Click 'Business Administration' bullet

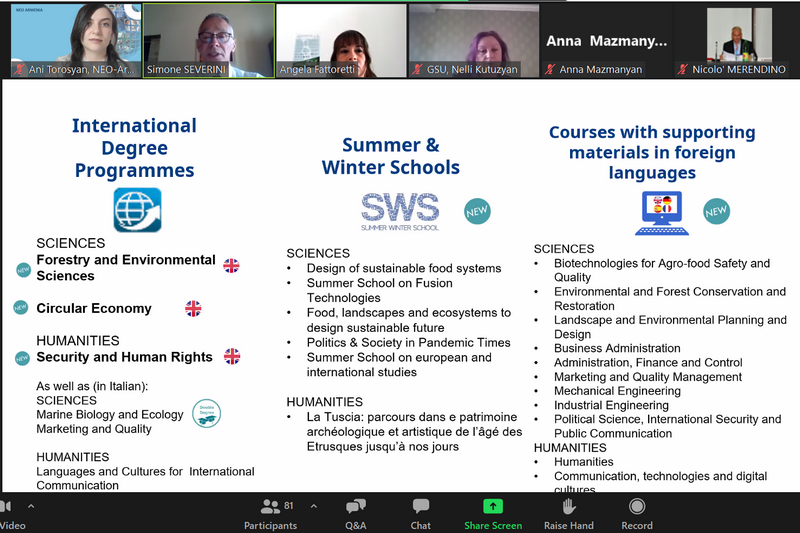coord(617,348)
